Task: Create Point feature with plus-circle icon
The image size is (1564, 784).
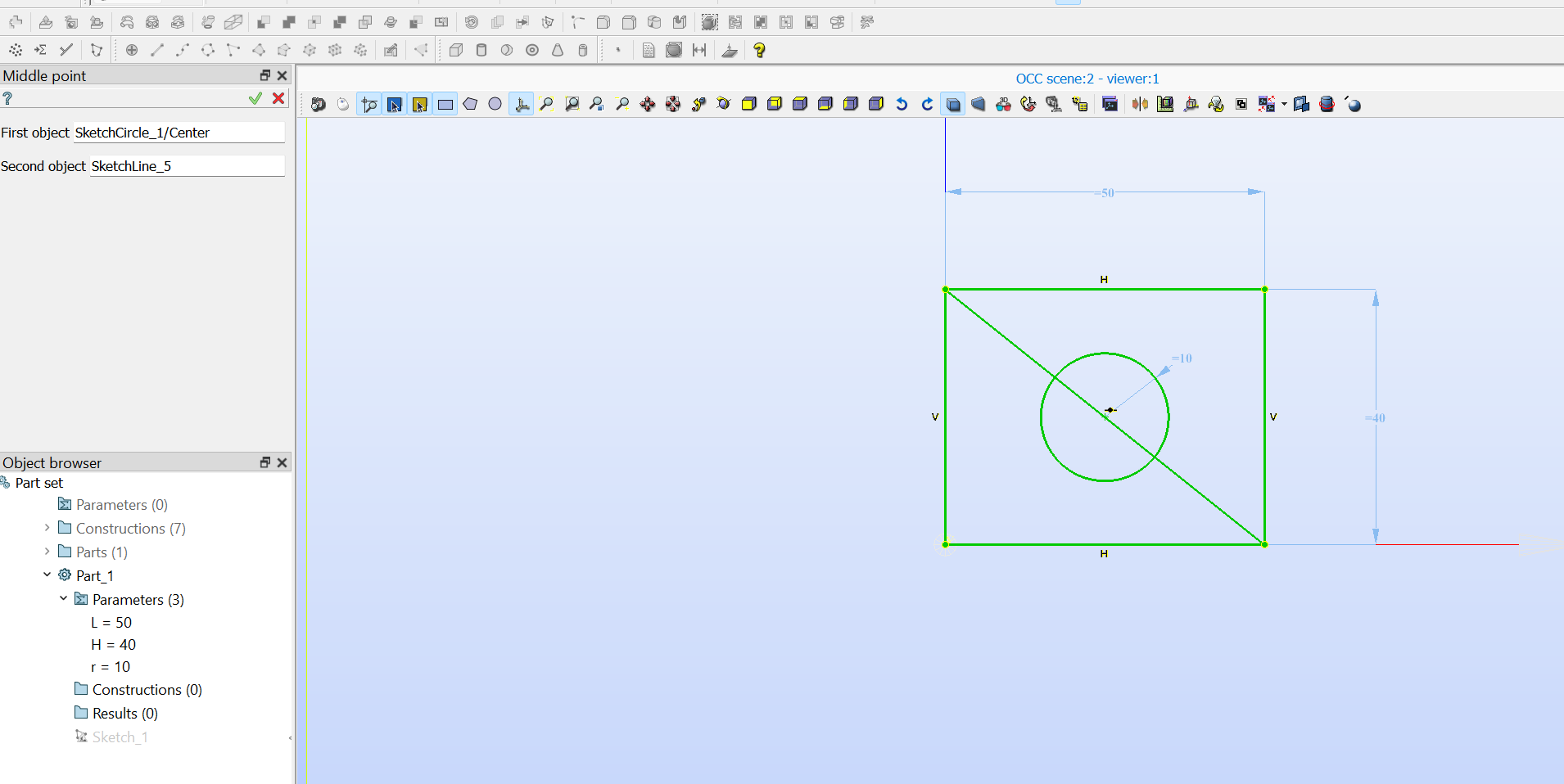Action: click(132, 50)
